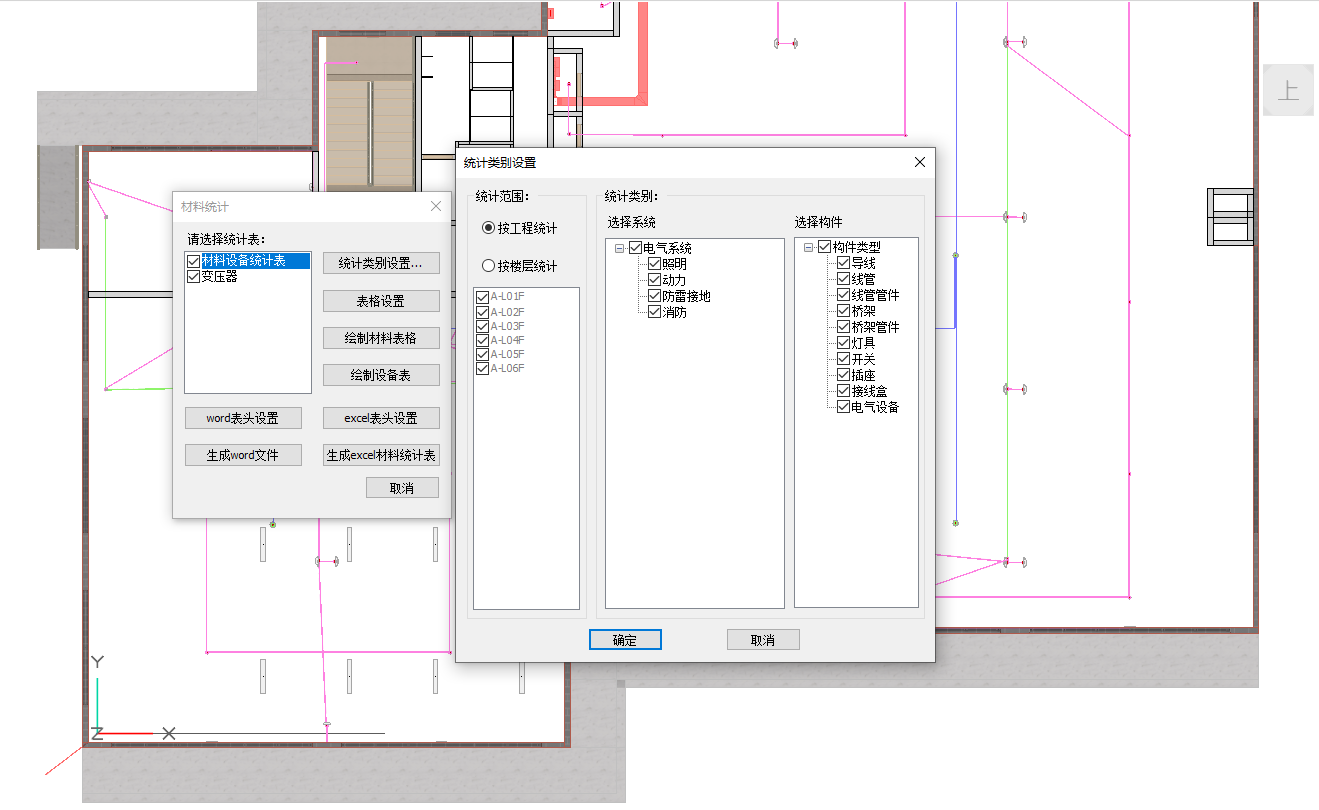The image size is (1319, 810).
Task: Click the 绘制材料表格 button
Action: click(381, 338)
